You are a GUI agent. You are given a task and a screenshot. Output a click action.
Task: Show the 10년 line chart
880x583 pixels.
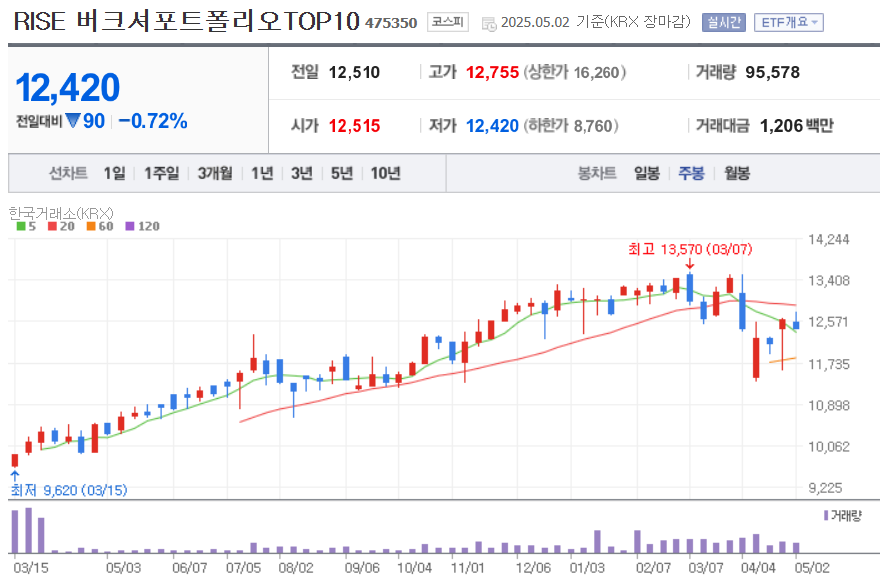pyautogui.click(x=386, y=173)
